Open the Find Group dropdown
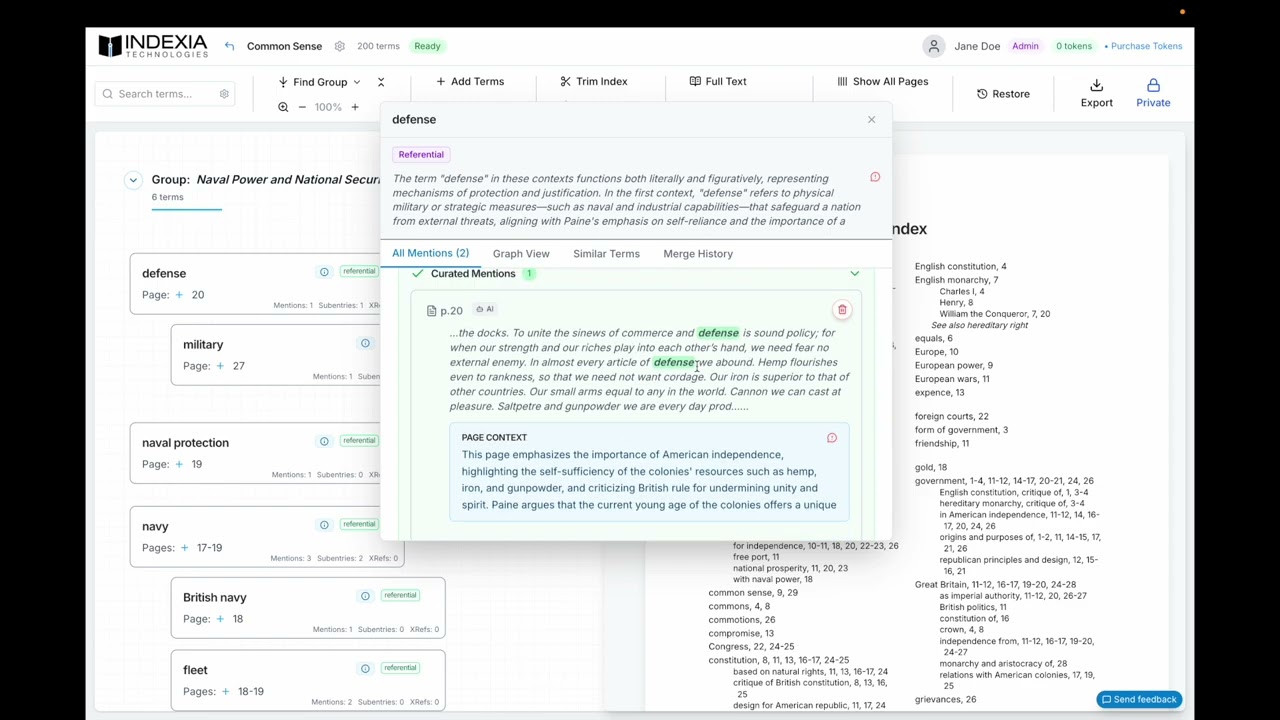This screenshot has width=1280, height=720. click(x=320, y=82)
